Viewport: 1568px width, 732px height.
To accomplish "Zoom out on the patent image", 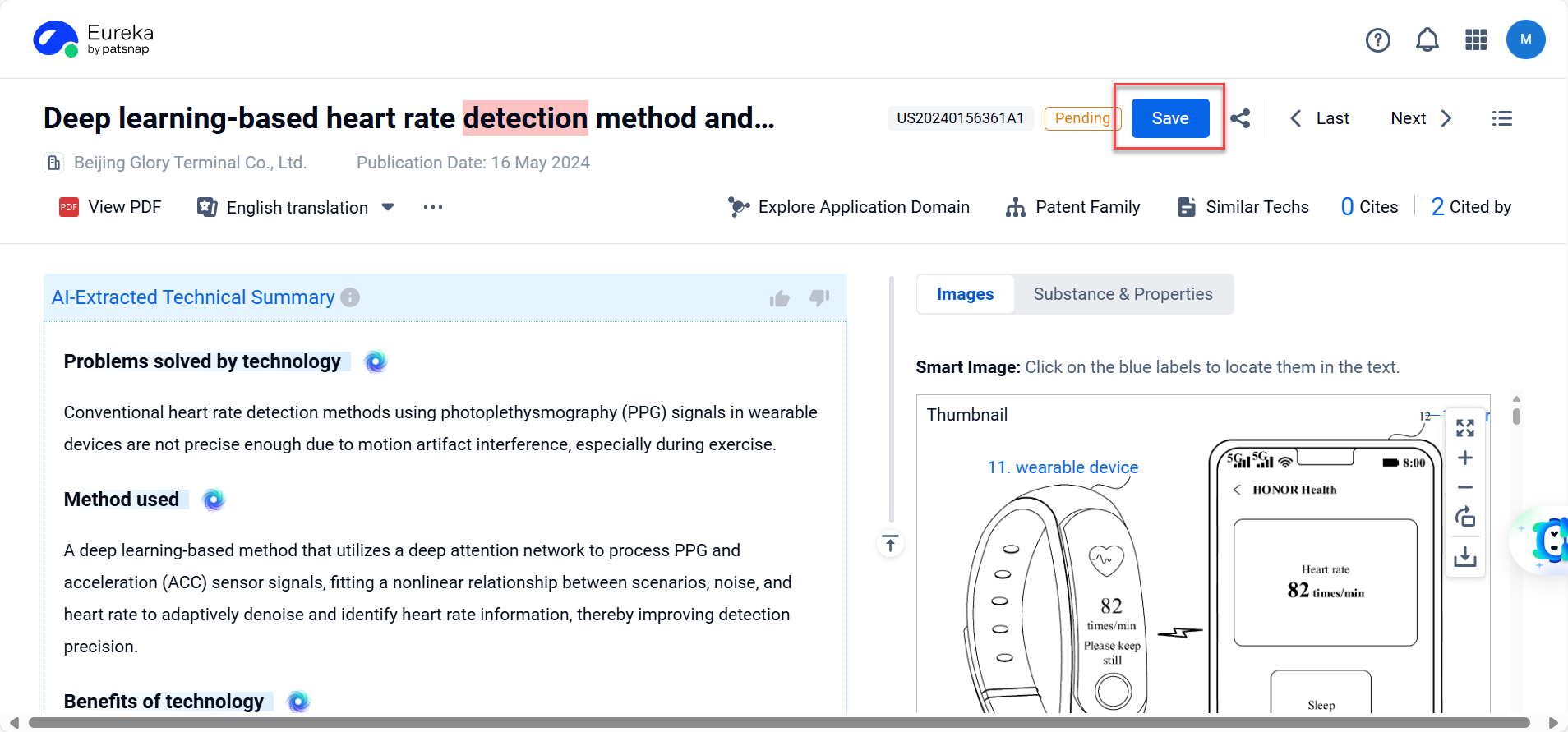I will (x=1464, y=487).
